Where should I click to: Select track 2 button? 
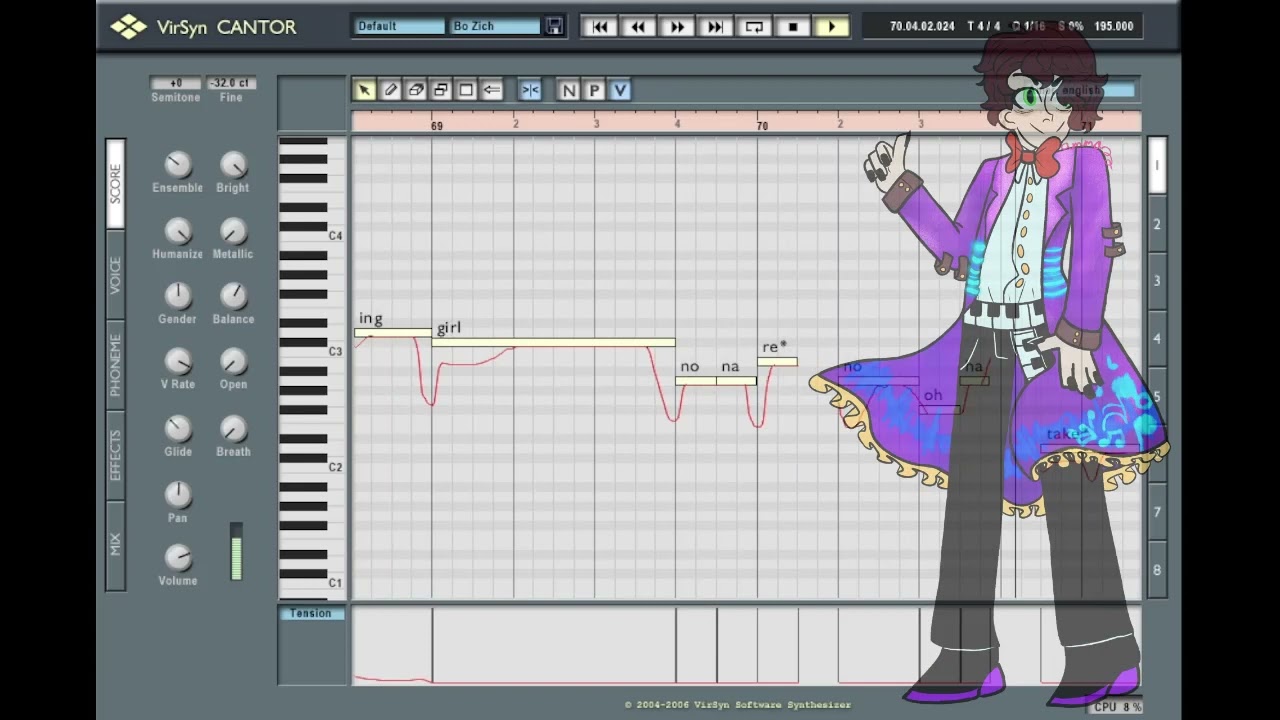tap(1157, 224)
